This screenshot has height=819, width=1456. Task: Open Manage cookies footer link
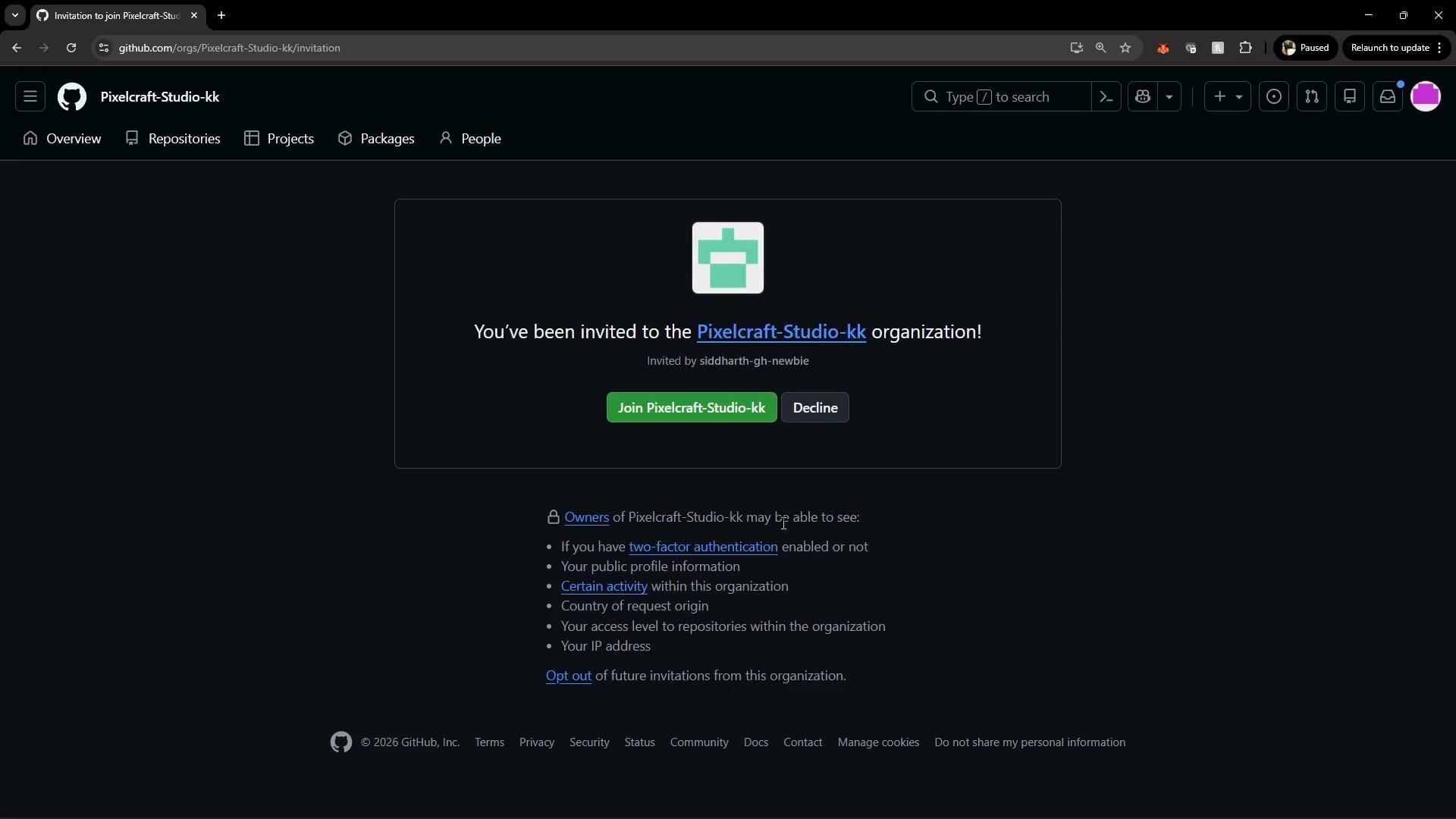coord(878,742)
